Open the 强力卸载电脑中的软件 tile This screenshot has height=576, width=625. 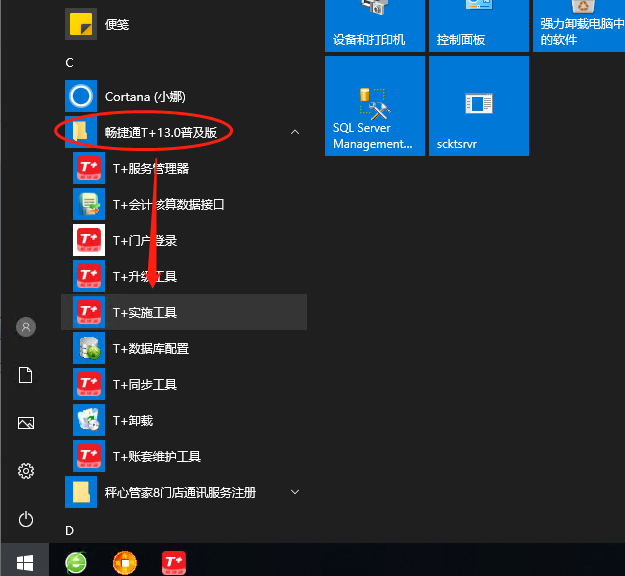click(579, 26)
